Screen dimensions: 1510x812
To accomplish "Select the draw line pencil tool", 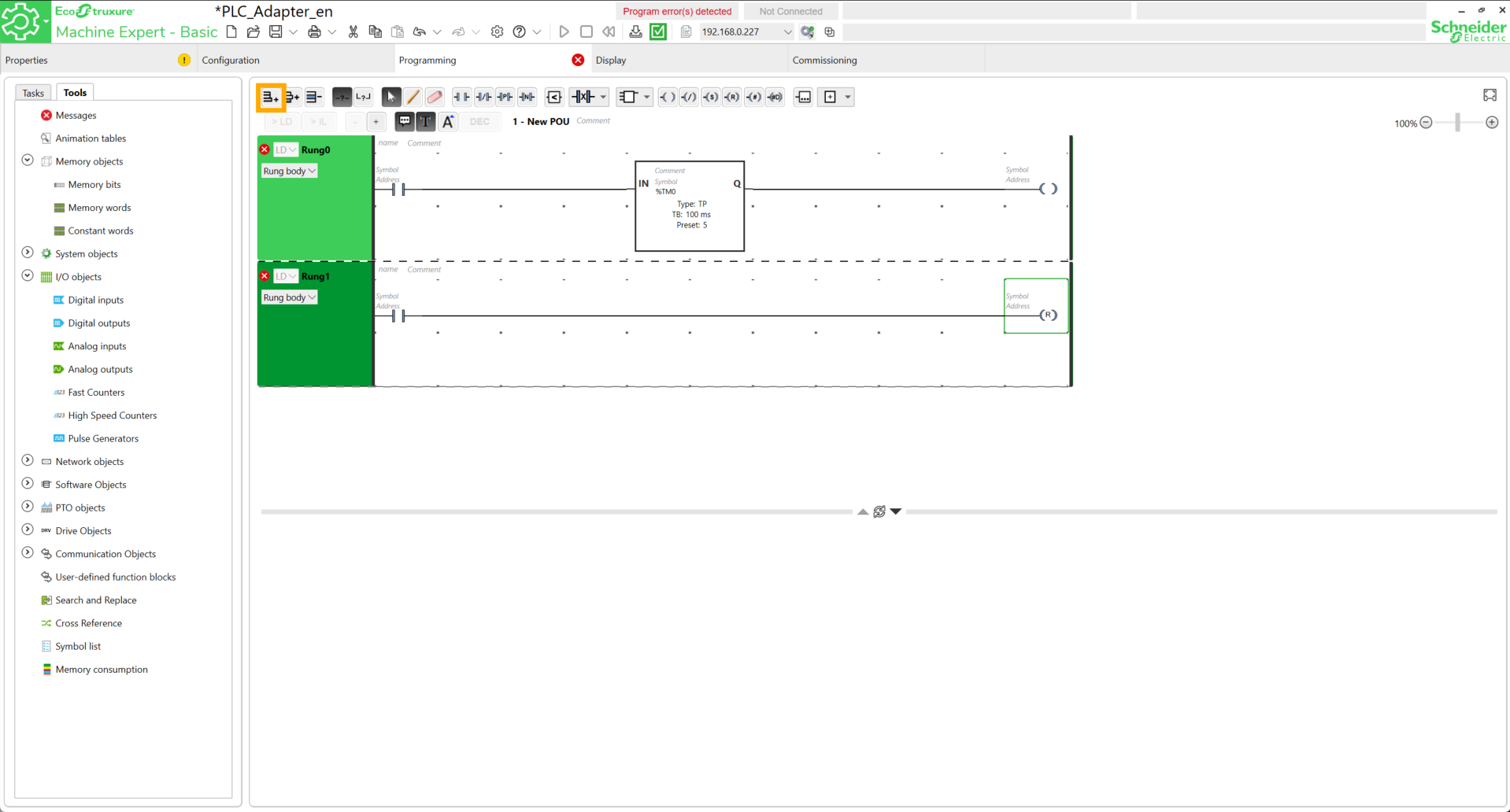I will click(413, 97).
